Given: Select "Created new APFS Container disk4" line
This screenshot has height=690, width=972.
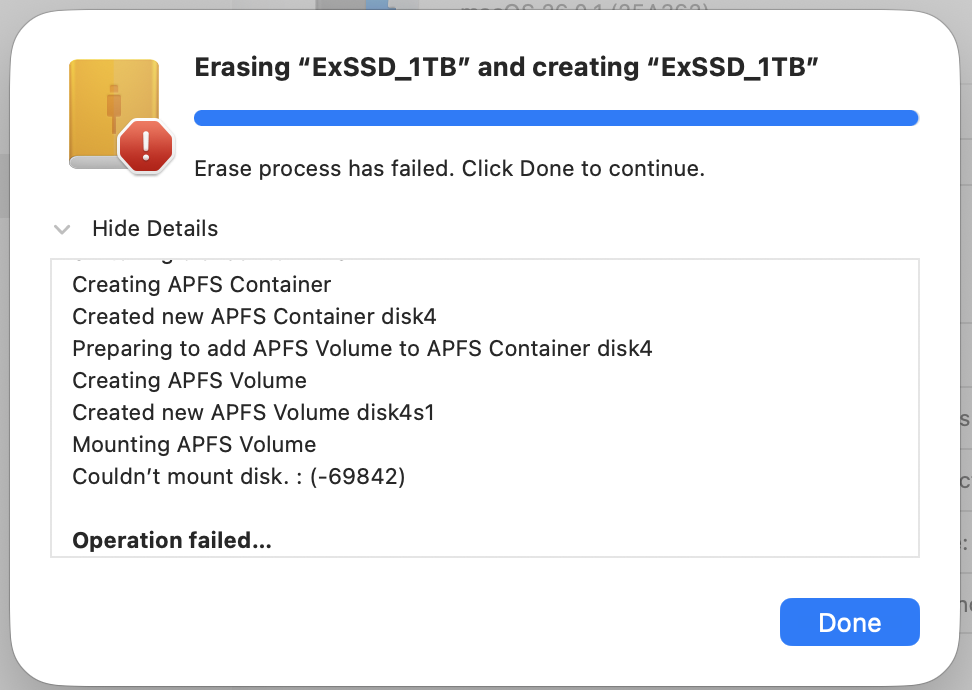Looking at the screenshot, I should [254, 317].
